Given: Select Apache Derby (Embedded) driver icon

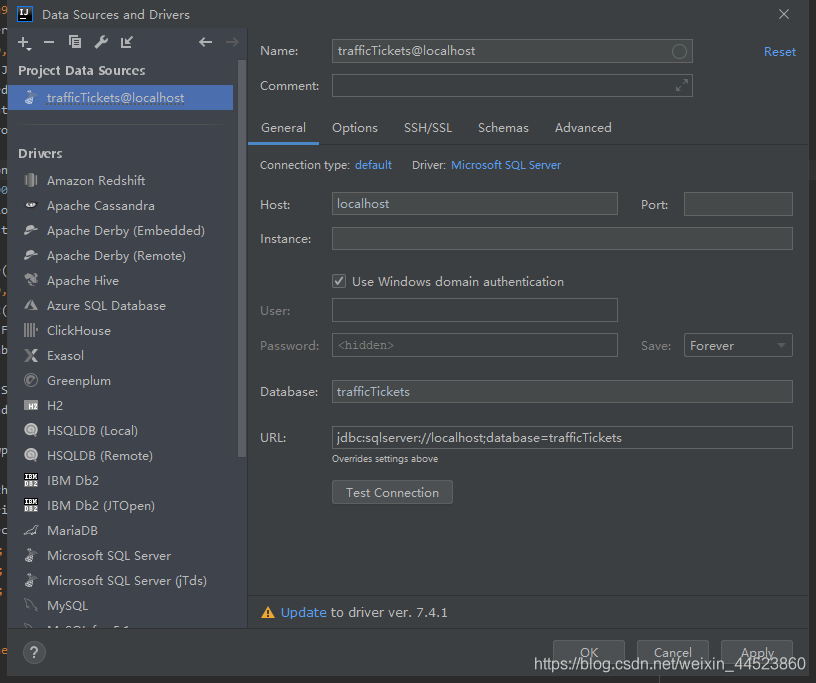Looking at the screenshot, I should click(x=31, y=230).
